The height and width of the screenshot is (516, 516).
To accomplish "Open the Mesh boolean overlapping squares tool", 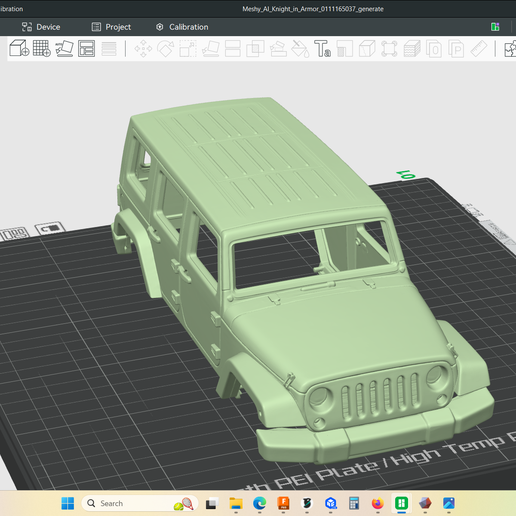I will pyautogui.click(x=255, y=49).
